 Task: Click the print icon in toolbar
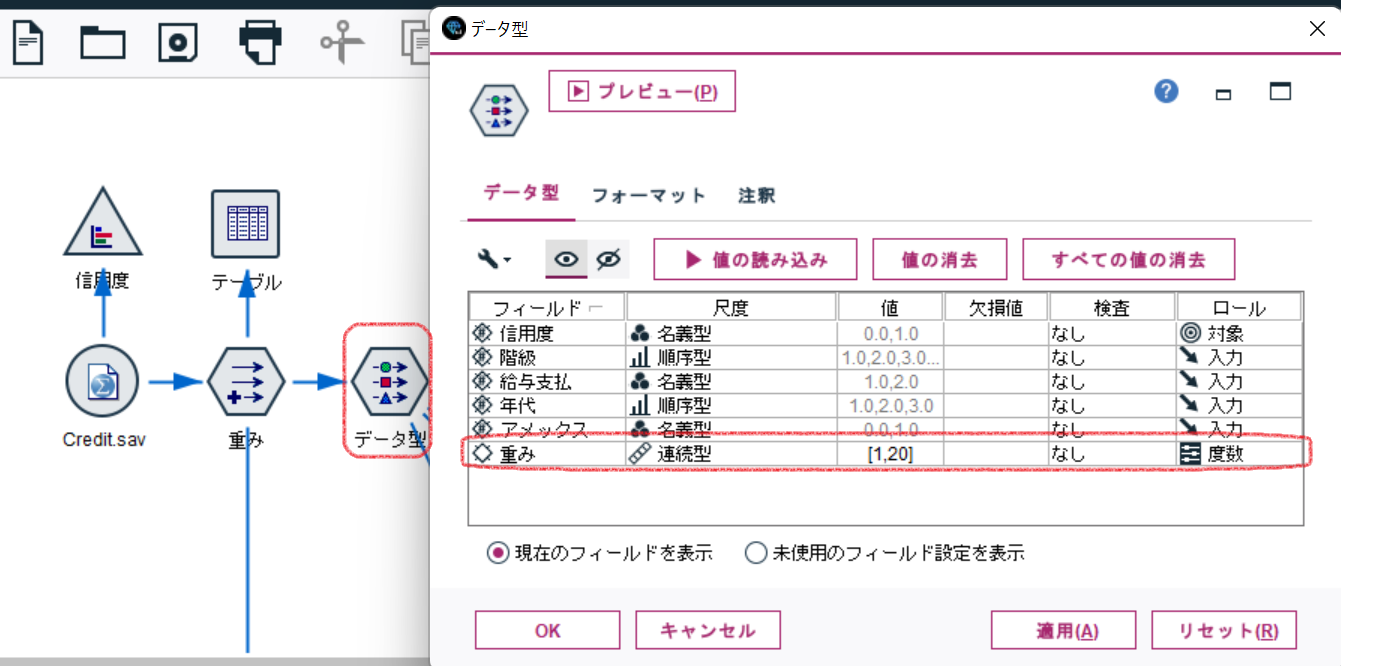258,42
